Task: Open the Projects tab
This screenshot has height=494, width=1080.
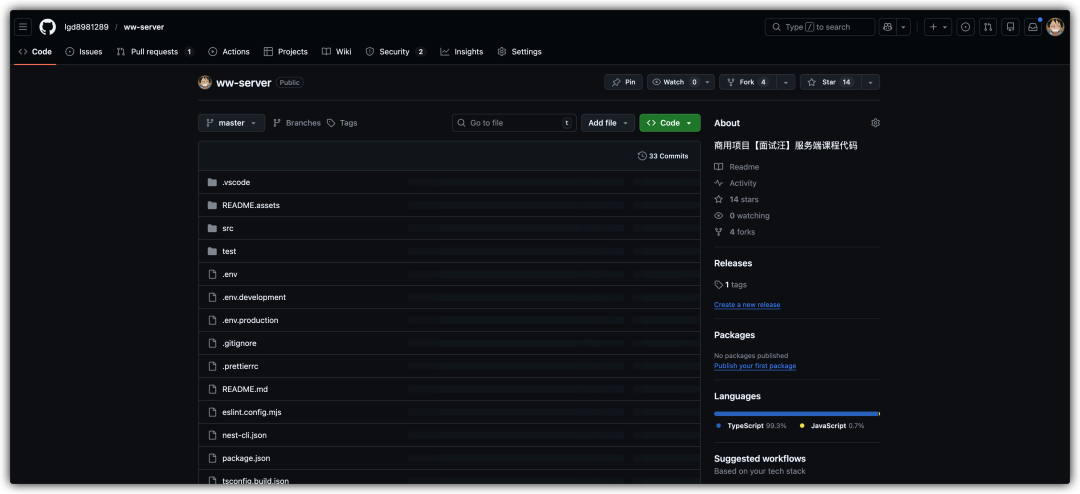Action: pyautogui.click(x=286, y=52)
